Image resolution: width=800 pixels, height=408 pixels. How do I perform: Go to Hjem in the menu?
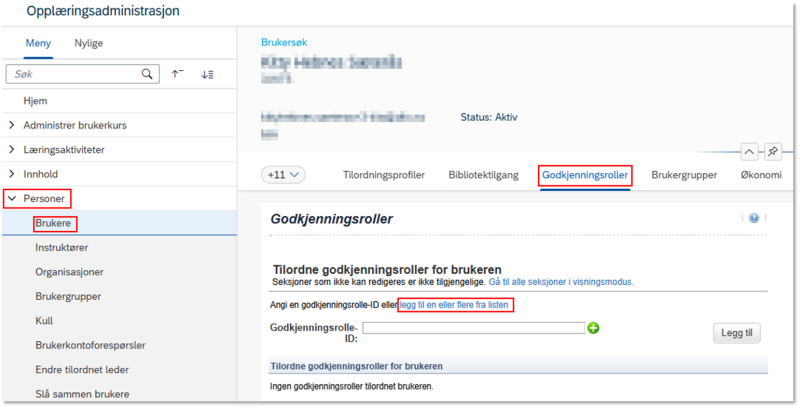point(35,100)
